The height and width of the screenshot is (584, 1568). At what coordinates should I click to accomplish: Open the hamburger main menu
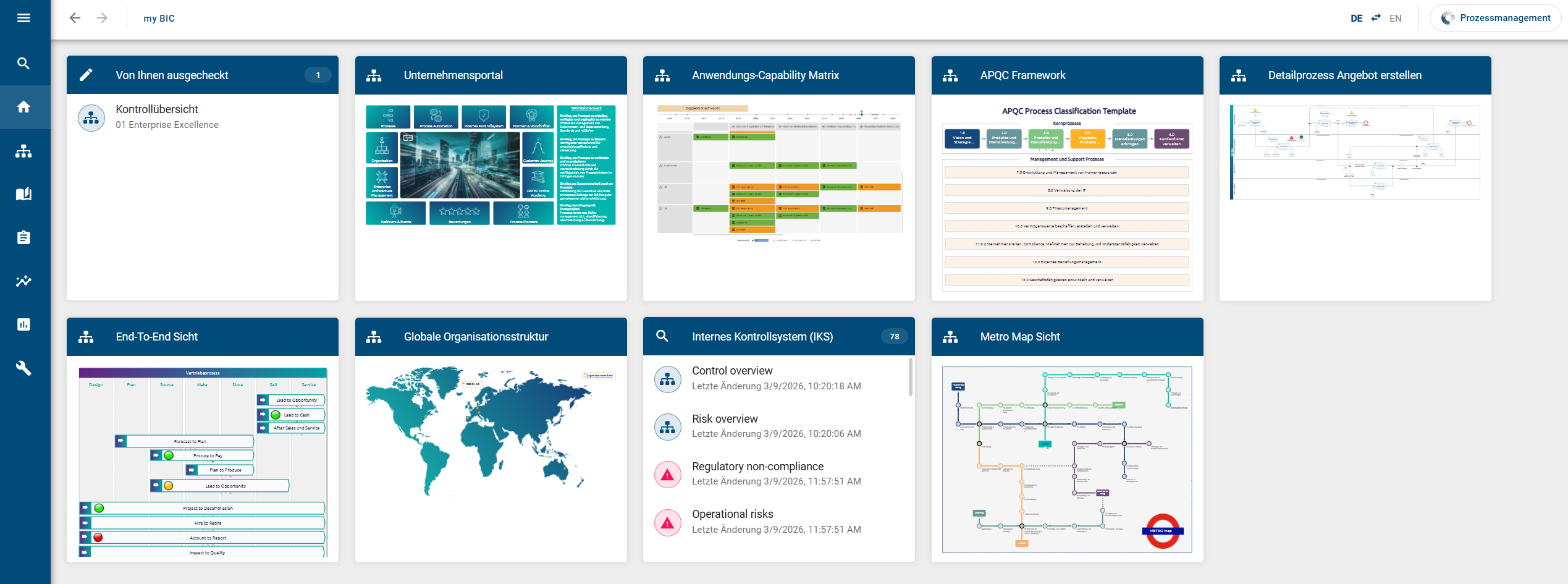pyautogui.click(x=23, y=18)
